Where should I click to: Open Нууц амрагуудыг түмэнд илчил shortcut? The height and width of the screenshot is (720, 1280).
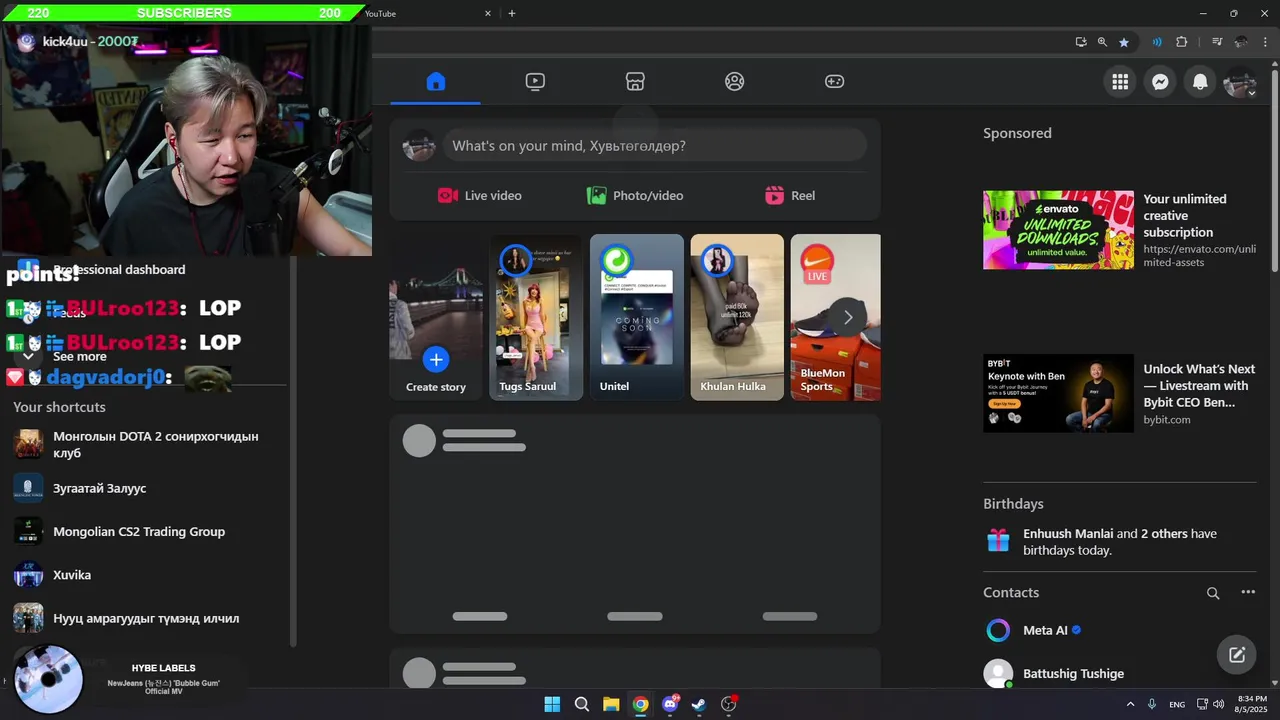coord(148,618)
